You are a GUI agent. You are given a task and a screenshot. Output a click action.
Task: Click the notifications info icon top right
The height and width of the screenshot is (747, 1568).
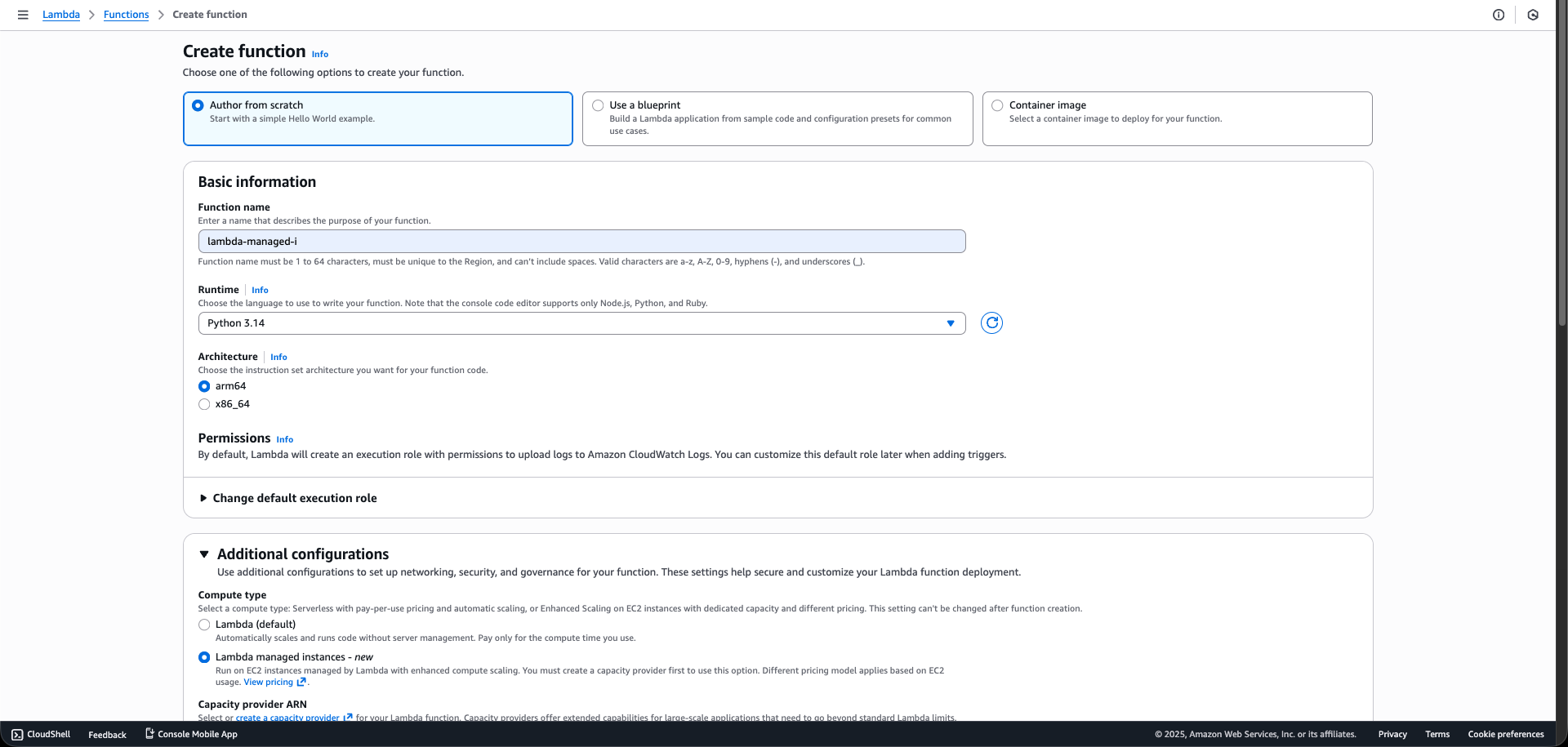[x=1498, y=15]
